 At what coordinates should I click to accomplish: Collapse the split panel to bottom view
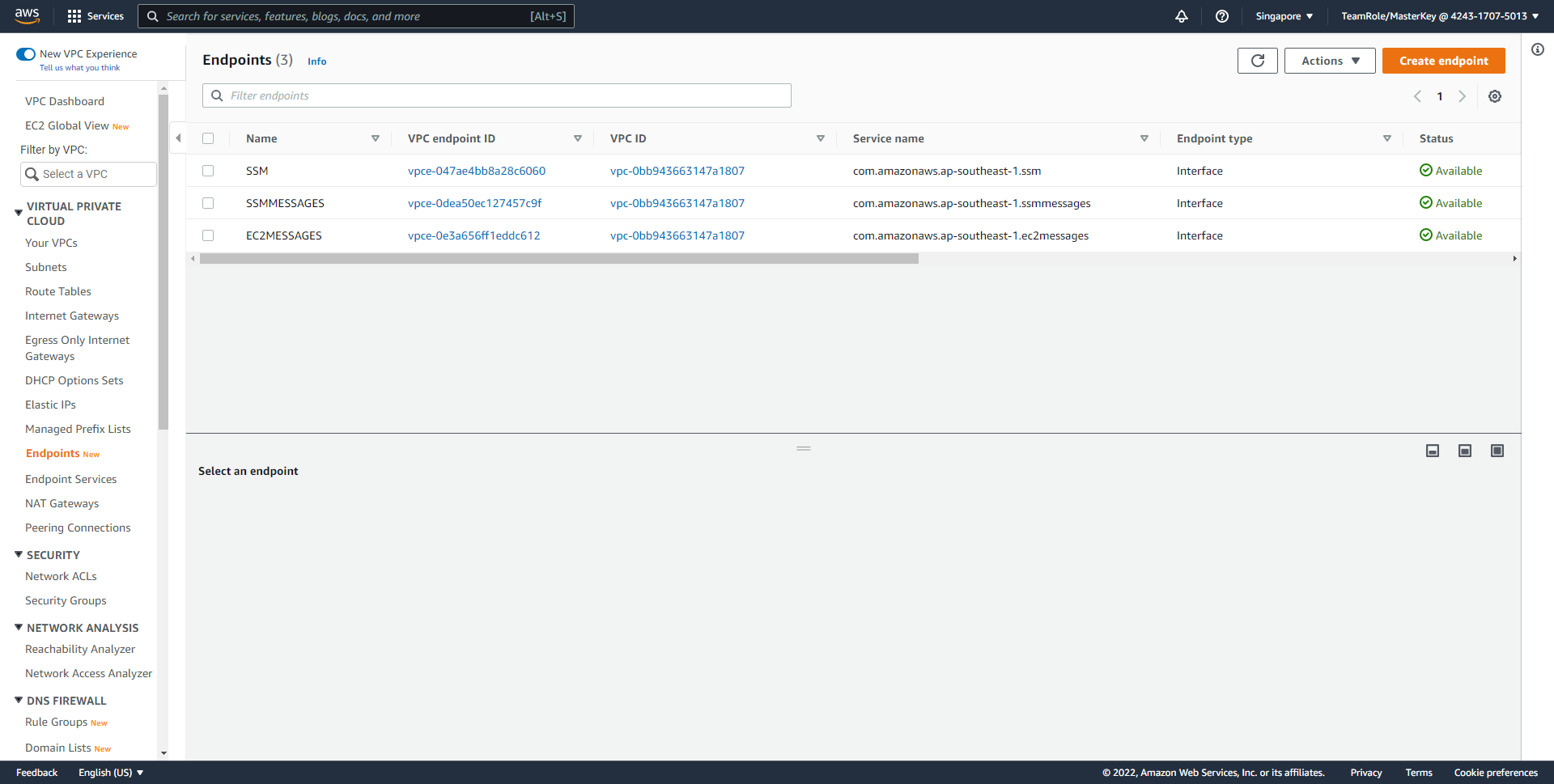(x=1433, y=451)
